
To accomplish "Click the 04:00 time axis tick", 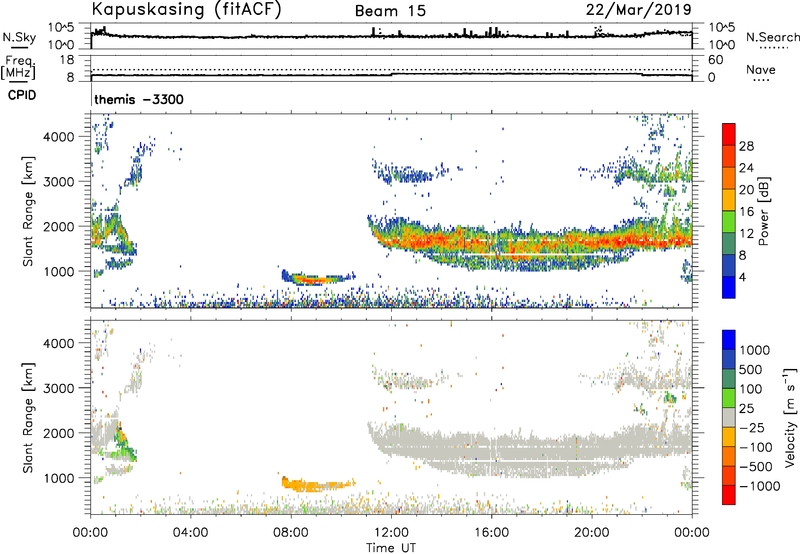I will point(190,533).
